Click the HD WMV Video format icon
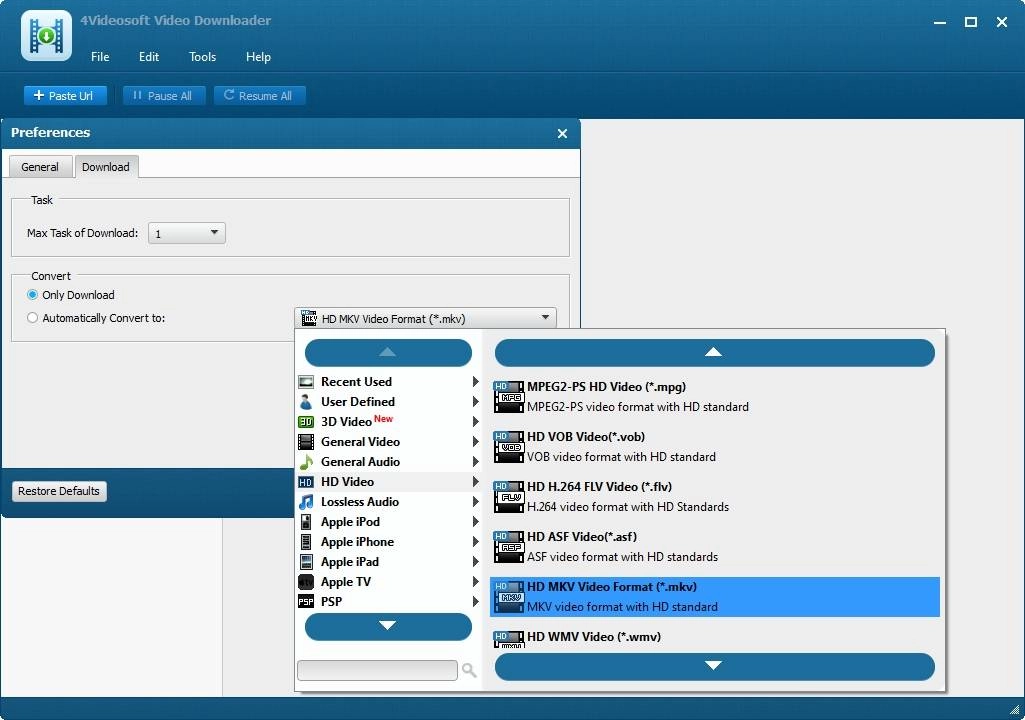The height and width of the screenshot is (720, 1025). pos(509,639)
